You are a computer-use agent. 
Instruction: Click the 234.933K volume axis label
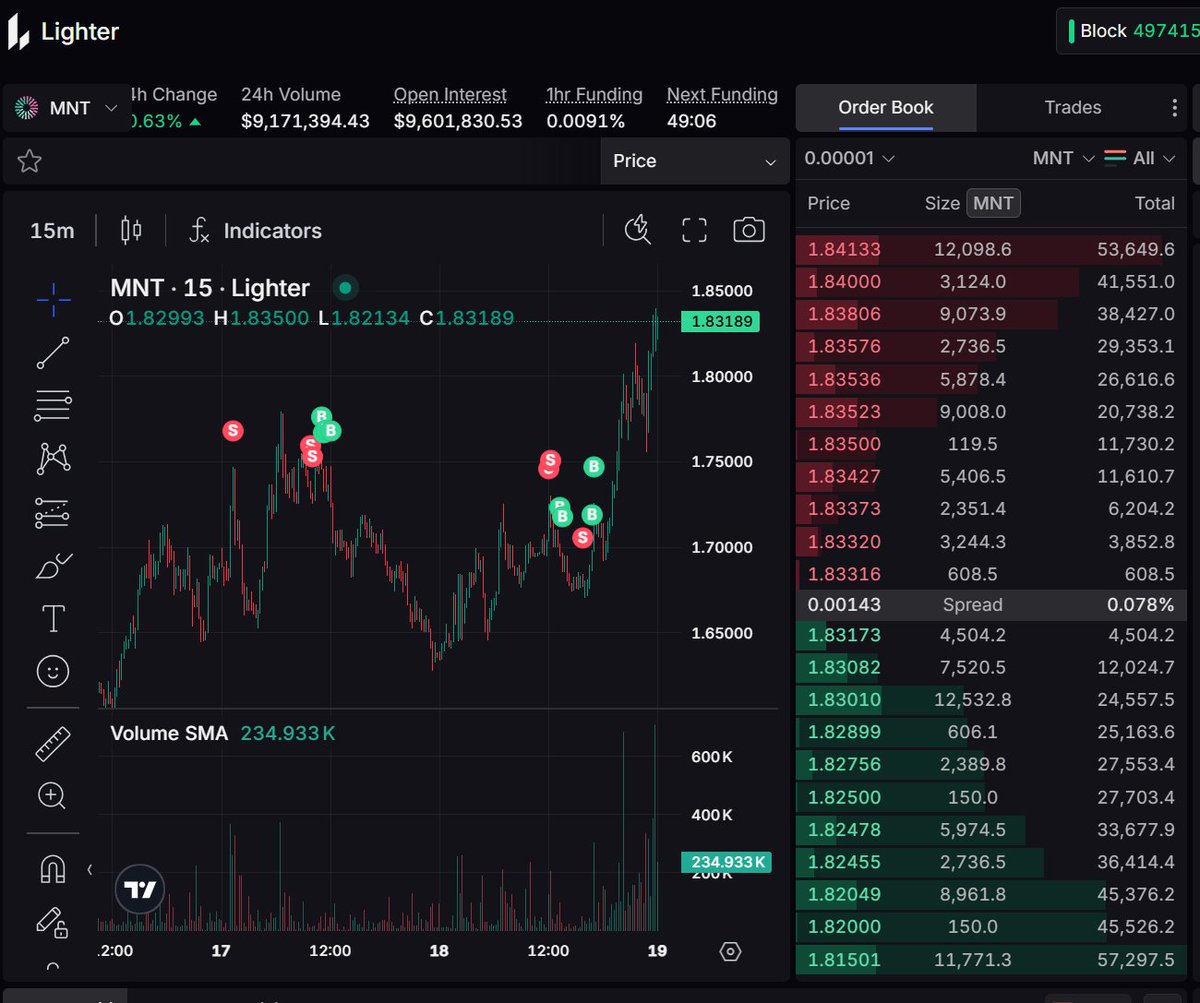[x=726, y=862]
